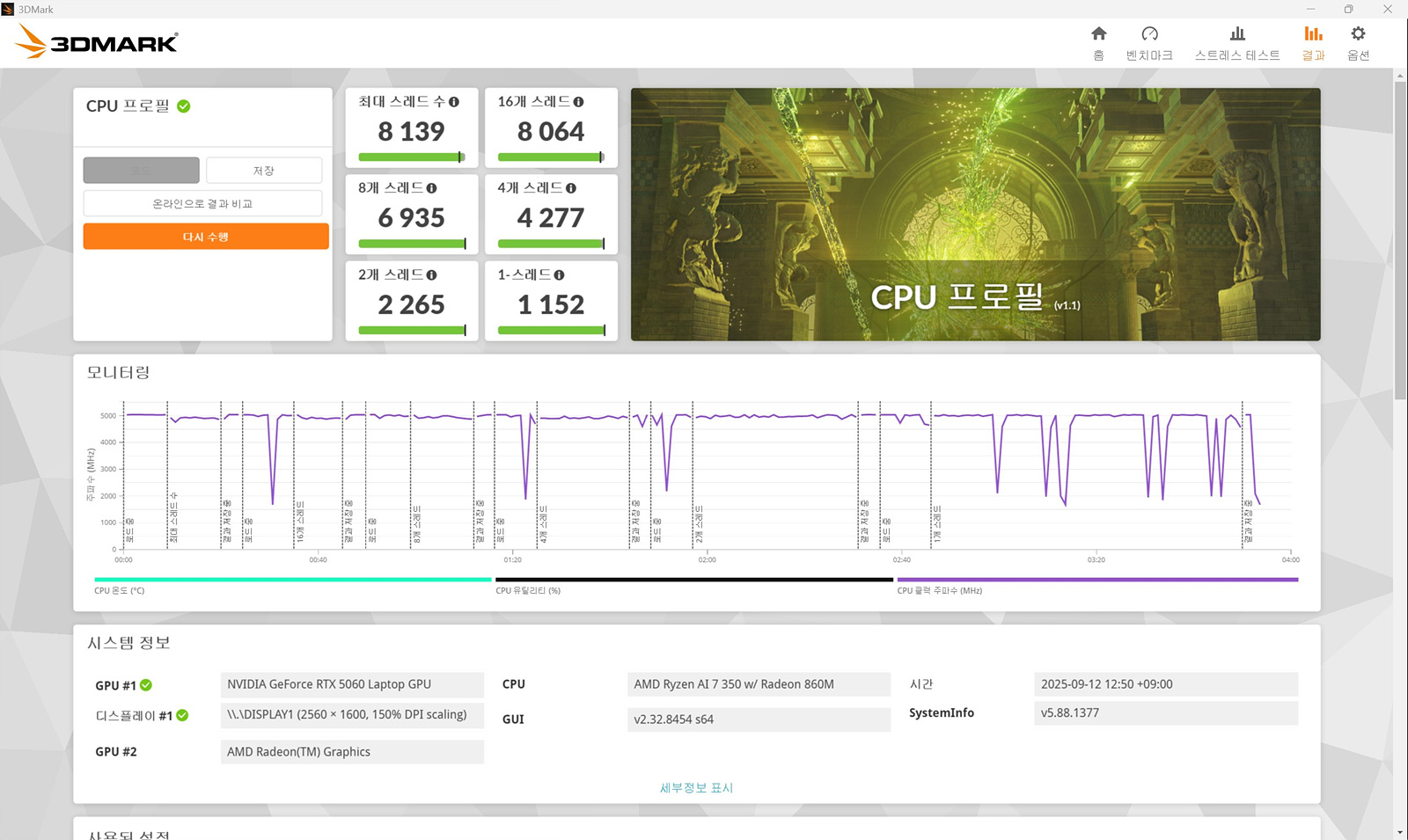Toggle the CPU clock frequency chart legend

pyautogui.click(x=1097, y=584)
